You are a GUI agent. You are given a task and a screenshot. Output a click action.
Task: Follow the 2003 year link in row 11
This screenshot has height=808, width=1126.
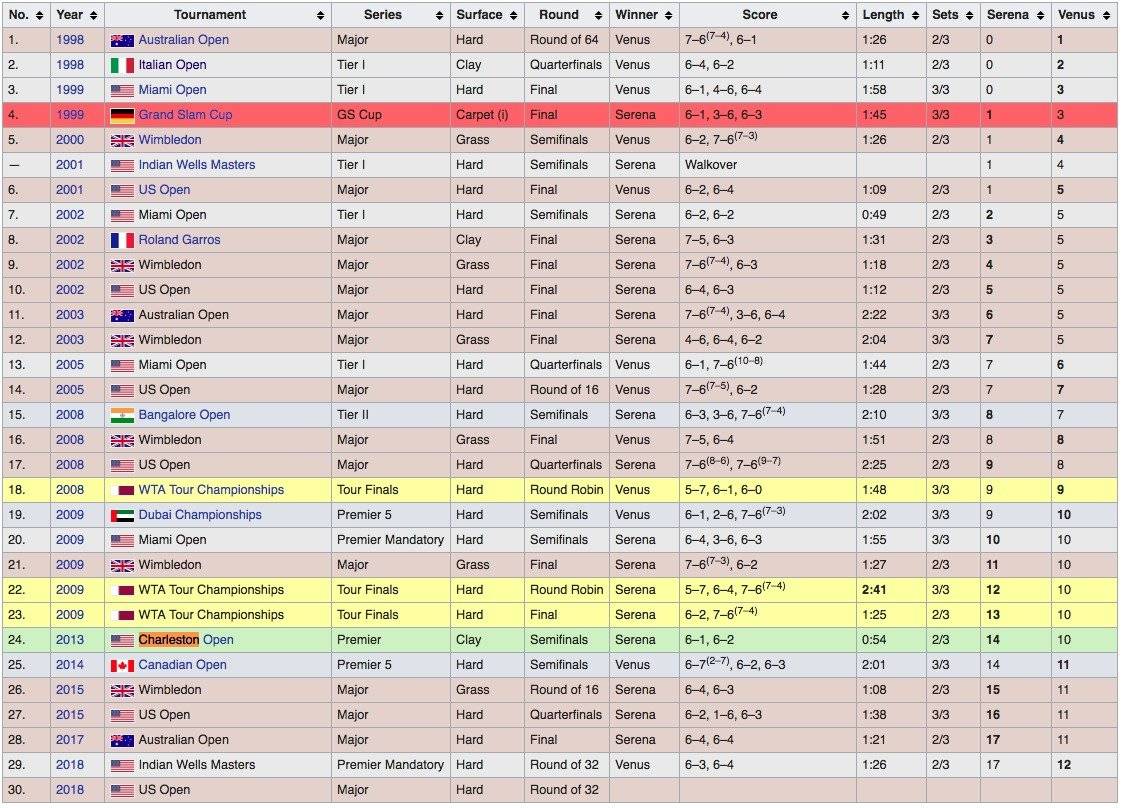click(70, 315)
